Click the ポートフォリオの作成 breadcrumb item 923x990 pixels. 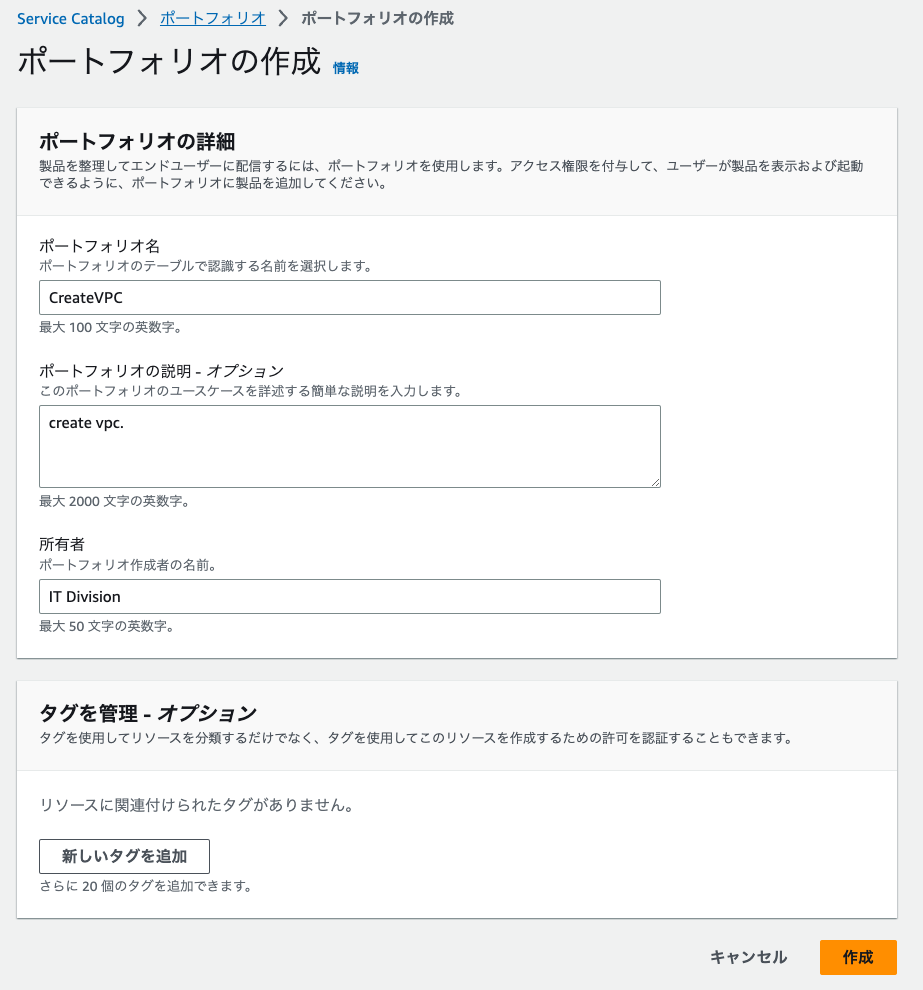(377, 19)
